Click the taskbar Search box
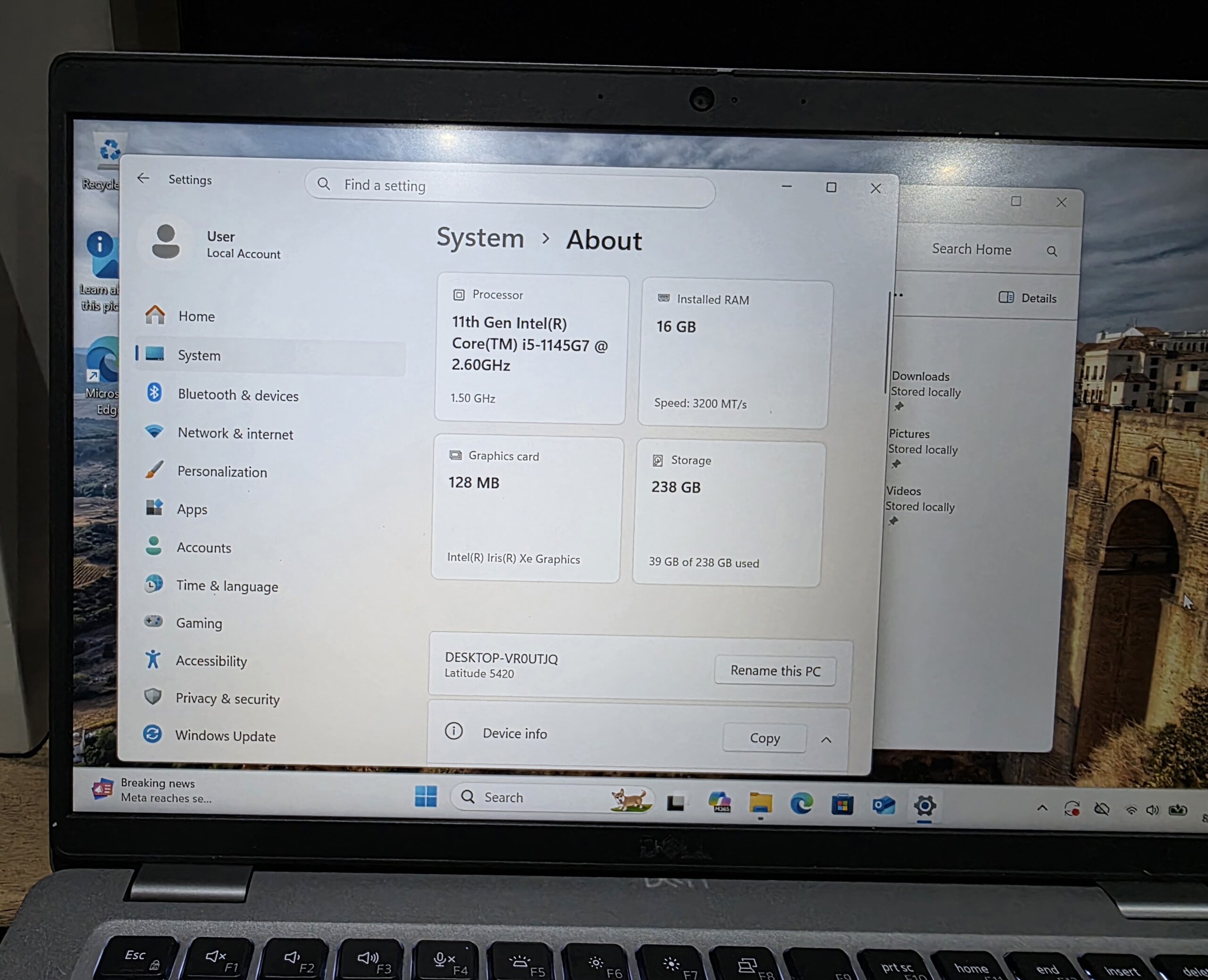This screenshot has width=1208, height=980. click(552, 798)
